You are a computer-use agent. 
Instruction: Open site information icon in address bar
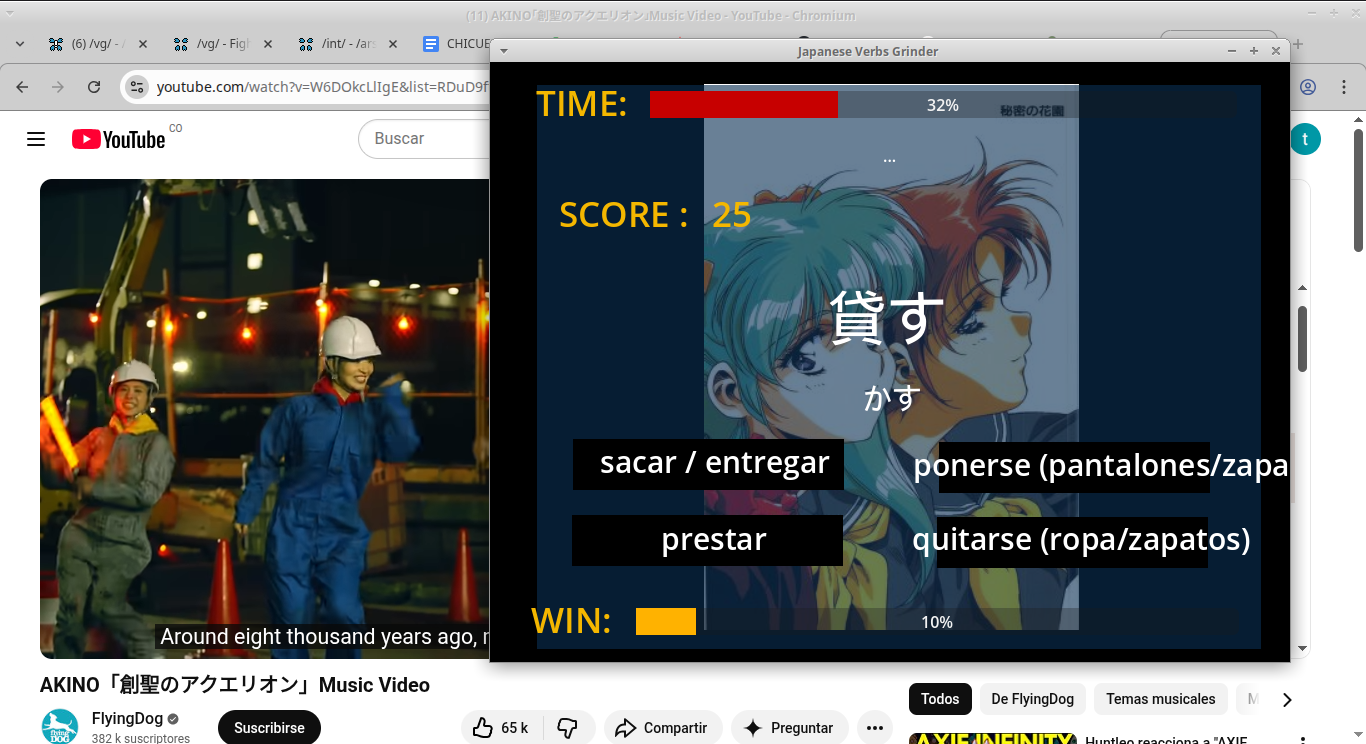coord(137,87)
